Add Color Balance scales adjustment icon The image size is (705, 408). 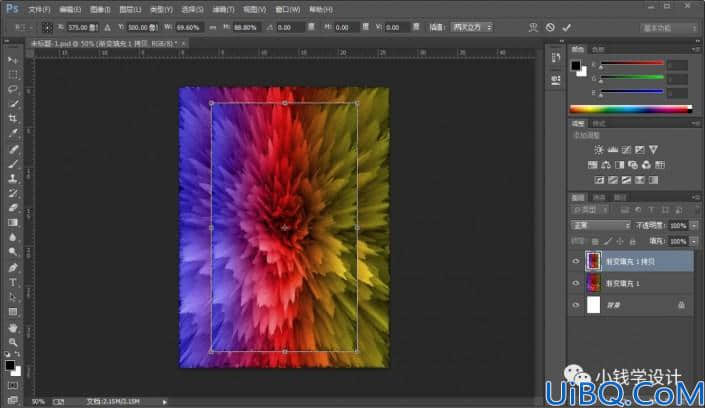[606, 165]
